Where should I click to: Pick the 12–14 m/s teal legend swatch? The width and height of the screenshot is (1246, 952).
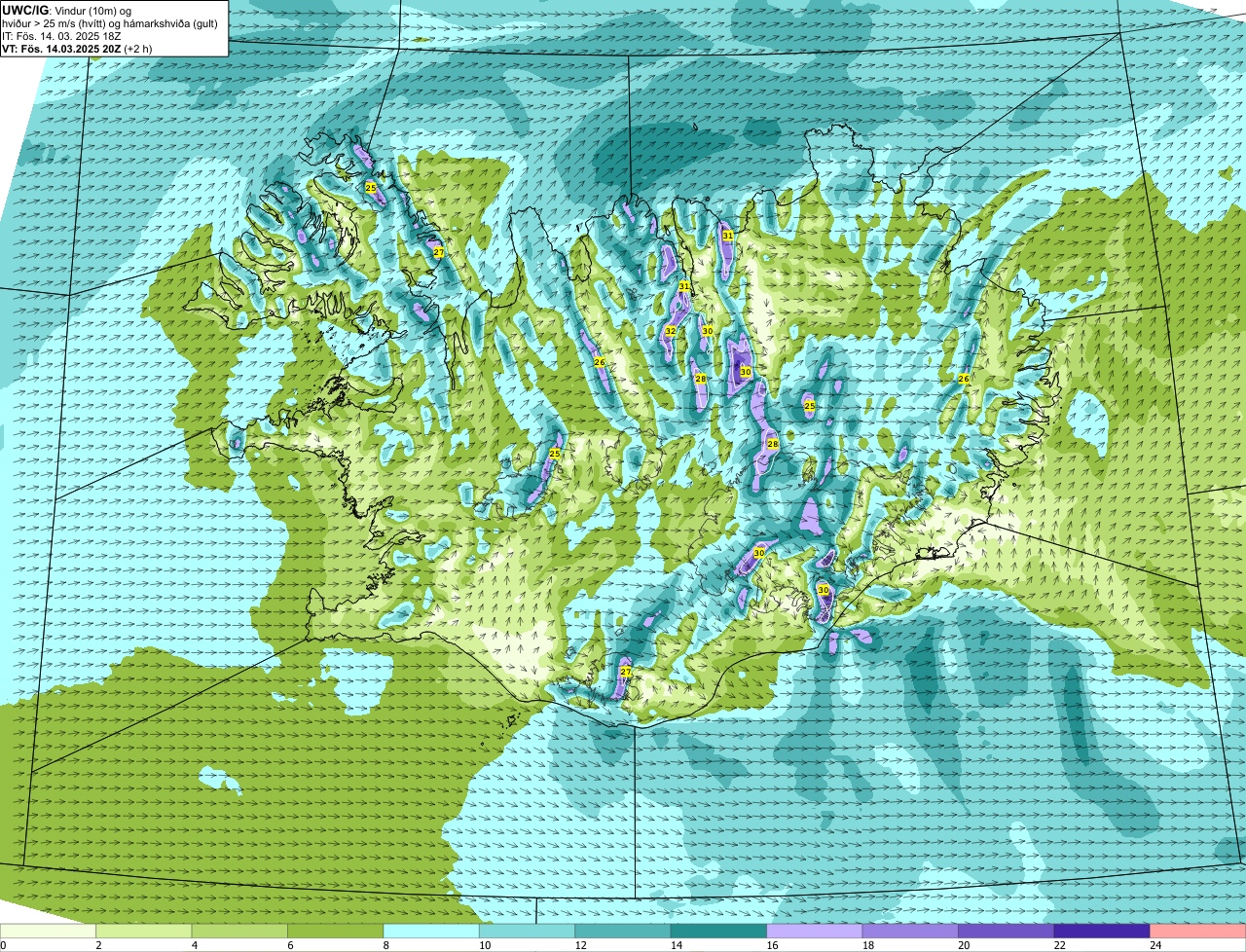623,931
